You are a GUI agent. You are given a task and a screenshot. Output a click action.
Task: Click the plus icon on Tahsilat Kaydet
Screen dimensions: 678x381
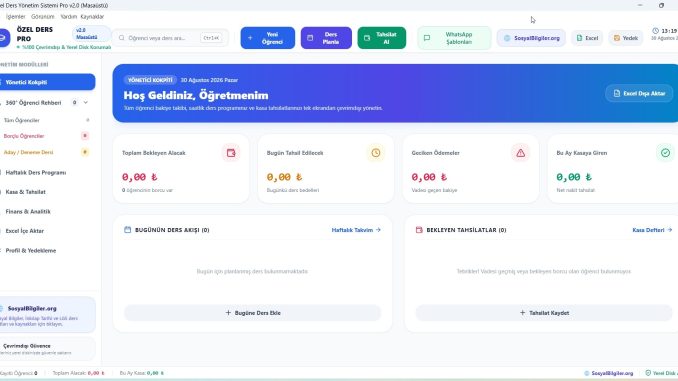pos(522,312)
